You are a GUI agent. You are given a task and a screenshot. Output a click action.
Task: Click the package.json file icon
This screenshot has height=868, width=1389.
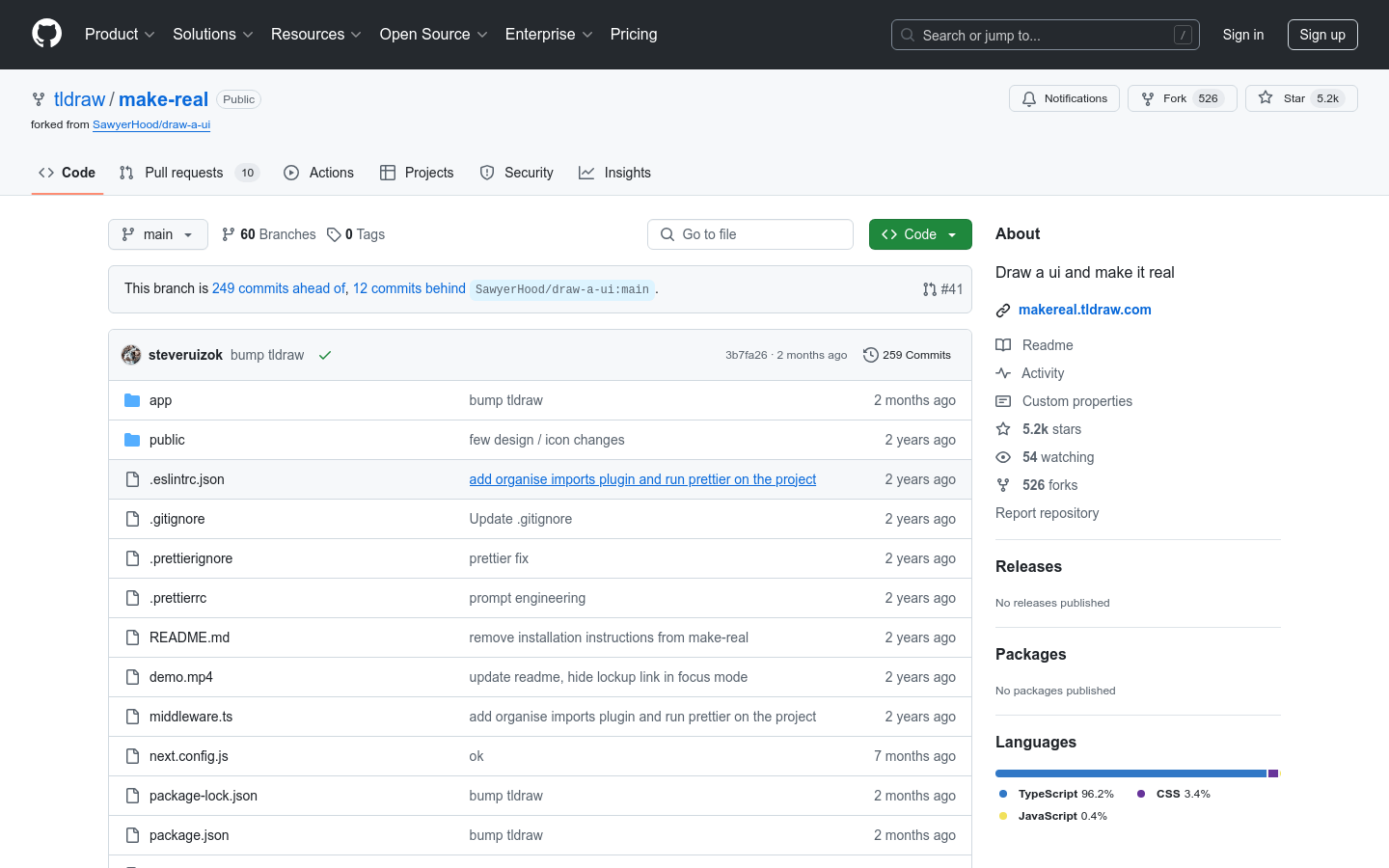coord(132,835)
